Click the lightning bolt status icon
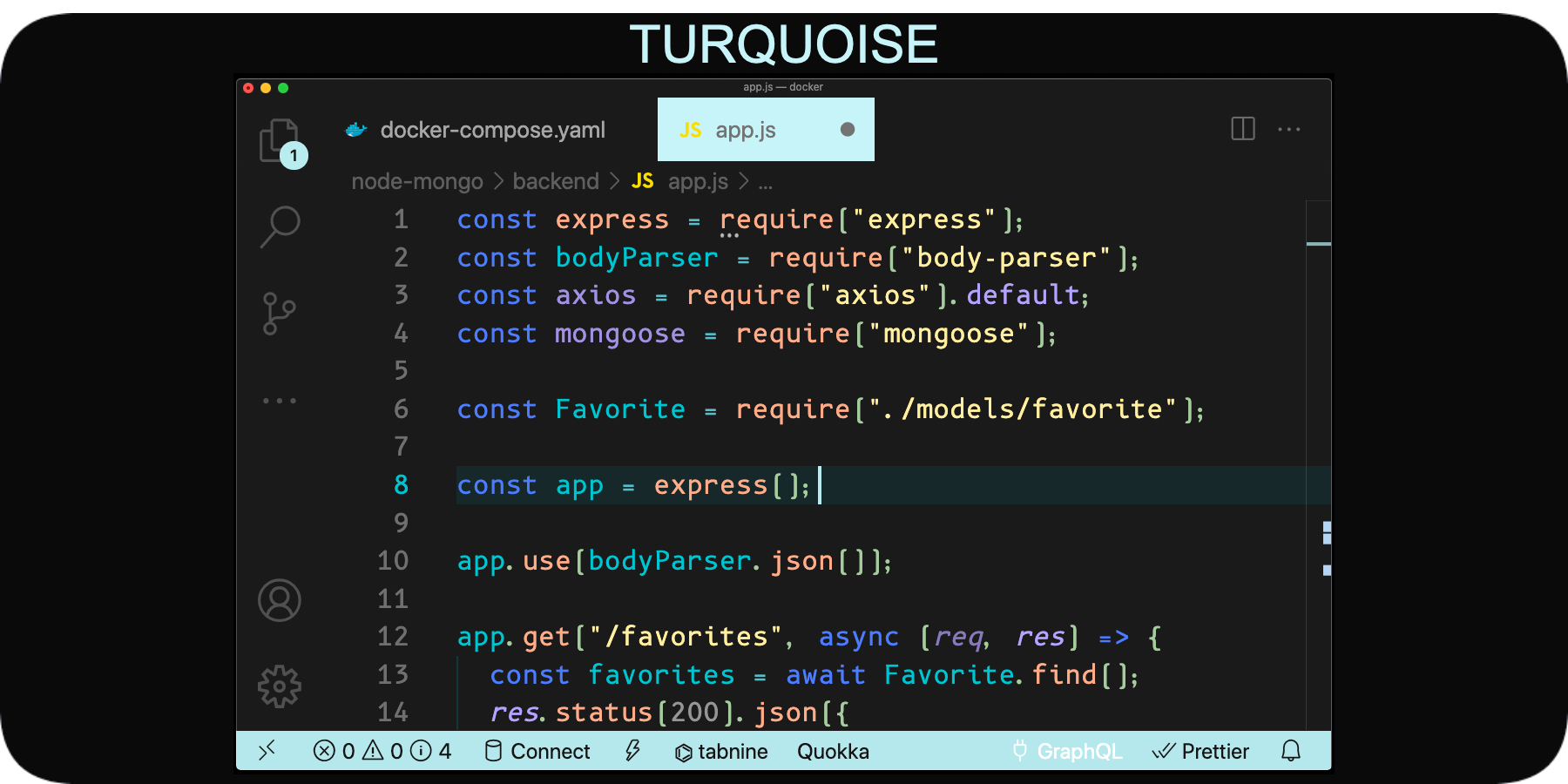 (632, 751)
